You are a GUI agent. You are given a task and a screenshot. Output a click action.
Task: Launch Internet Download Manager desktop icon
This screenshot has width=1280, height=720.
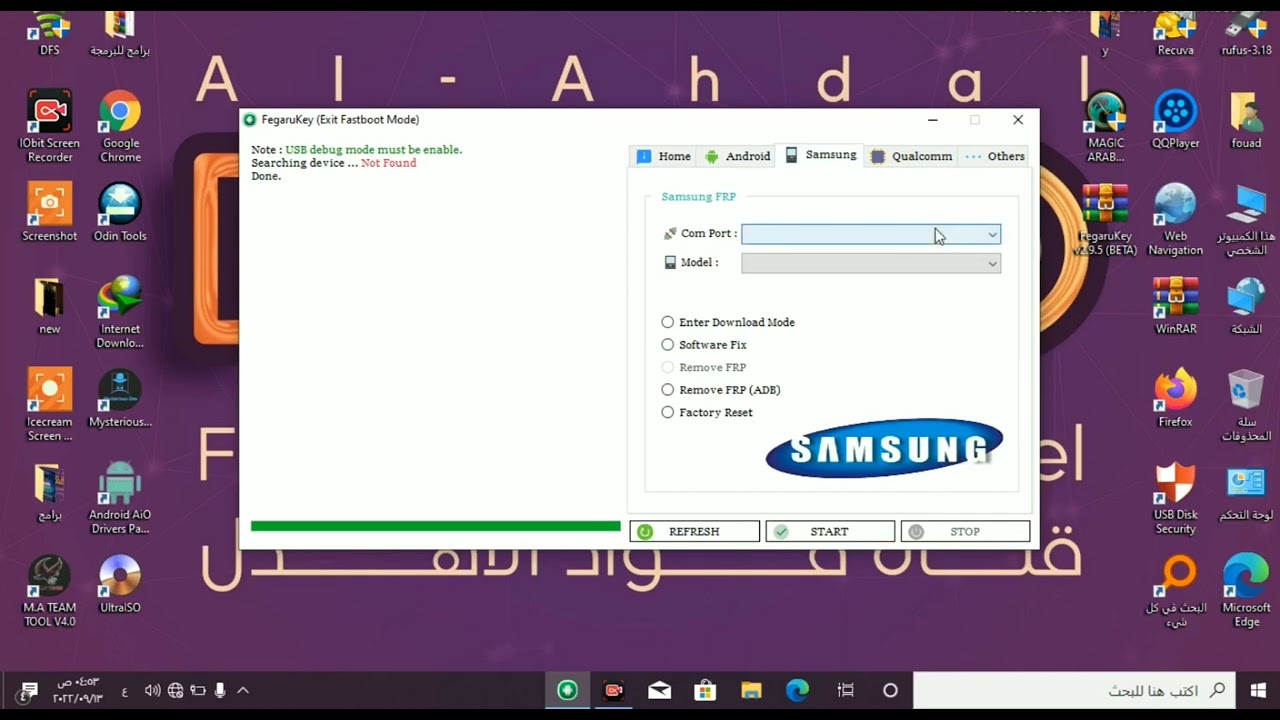point(120,312)
